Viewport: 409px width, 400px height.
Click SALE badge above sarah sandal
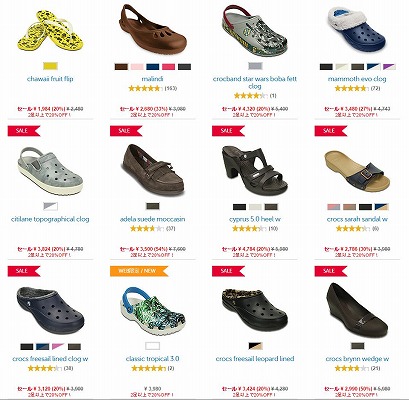330,131
